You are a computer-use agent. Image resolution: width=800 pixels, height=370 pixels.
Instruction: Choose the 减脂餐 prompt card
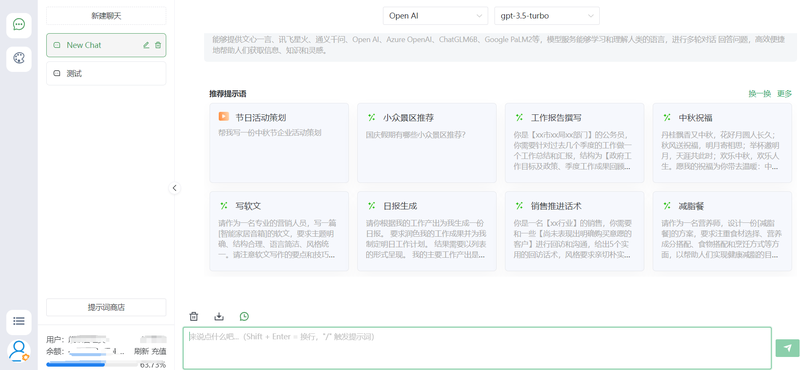pyautogui.click(x=722, y=231)
